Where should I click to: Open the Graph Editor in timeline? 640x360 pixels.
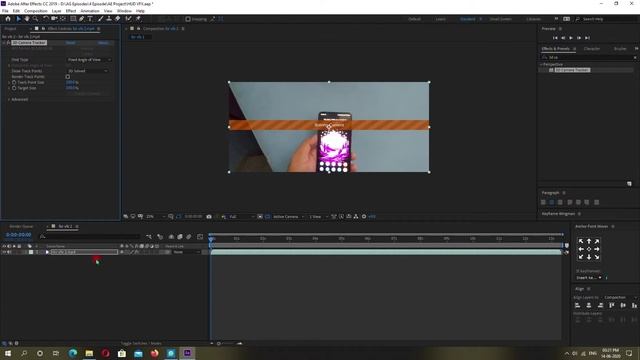200,237
